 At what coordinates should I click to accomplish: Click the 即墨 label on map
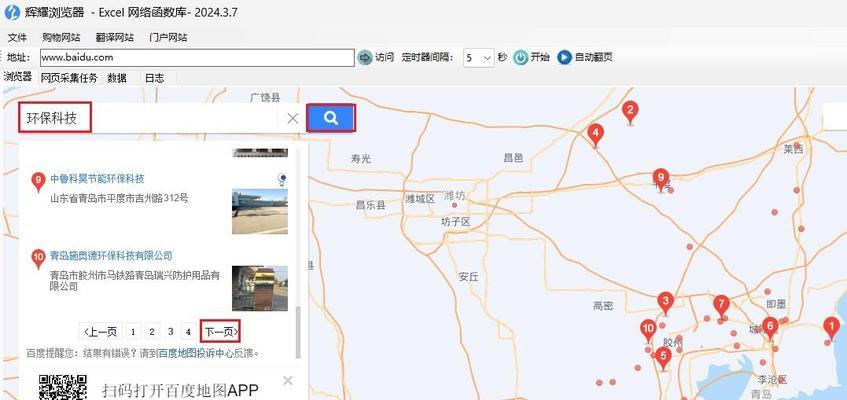[x=776, y=305]
